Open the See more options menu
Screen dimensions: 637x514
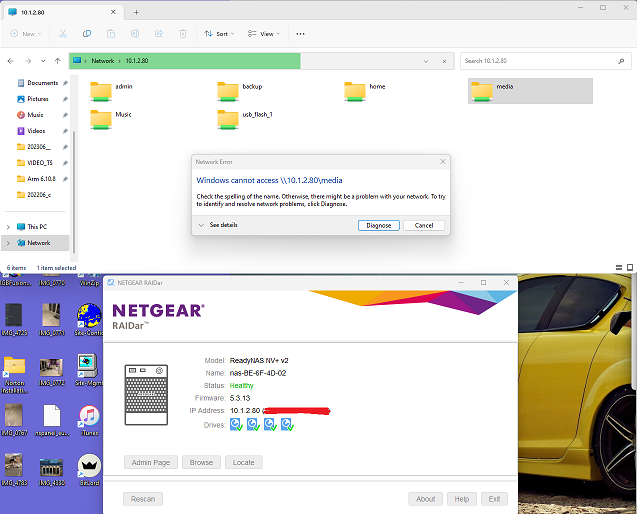pyautogui.click(x=300, y=33)
